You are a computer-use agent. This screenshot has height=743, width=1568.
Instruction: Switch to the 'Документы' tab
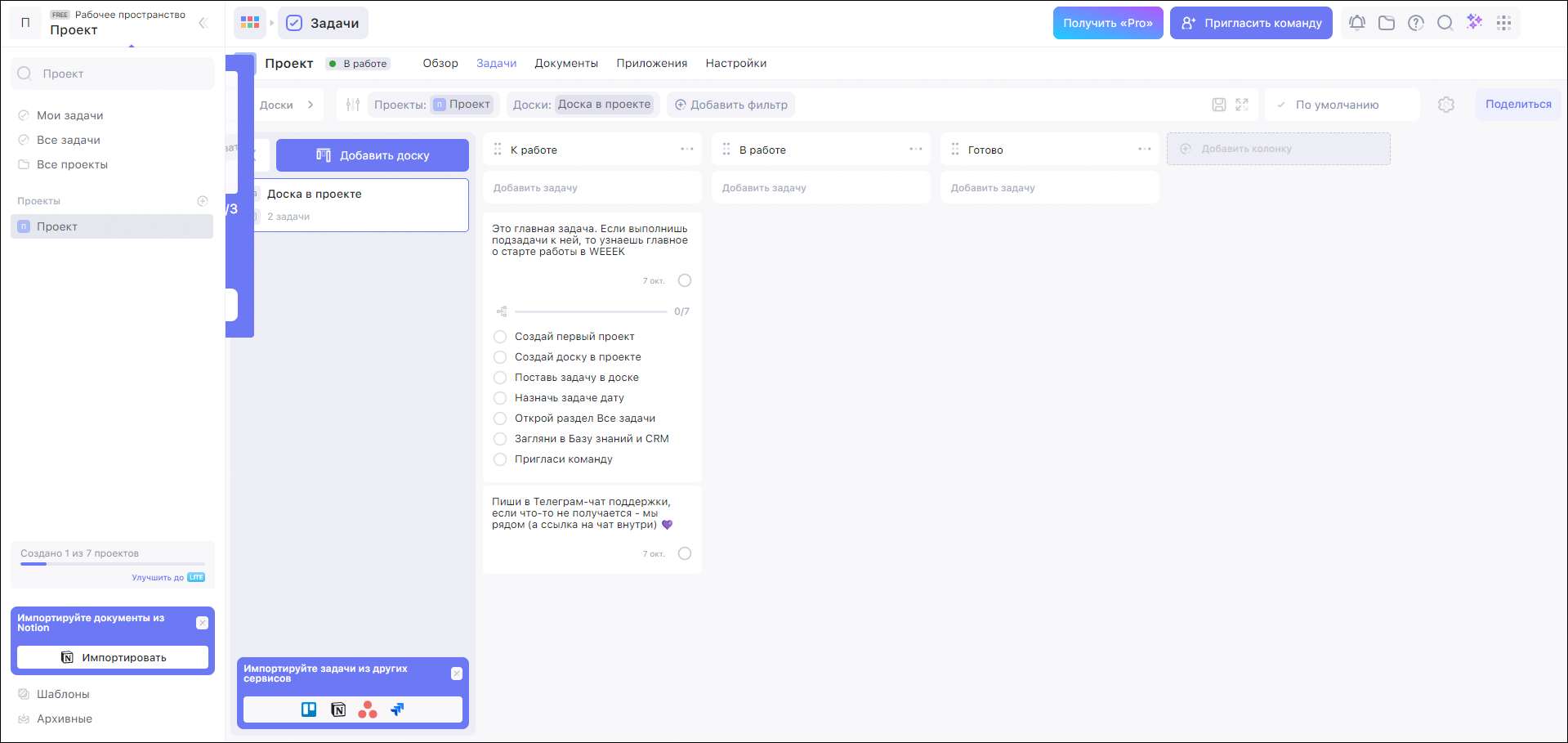pyautogui.click(x=566, y=63)
